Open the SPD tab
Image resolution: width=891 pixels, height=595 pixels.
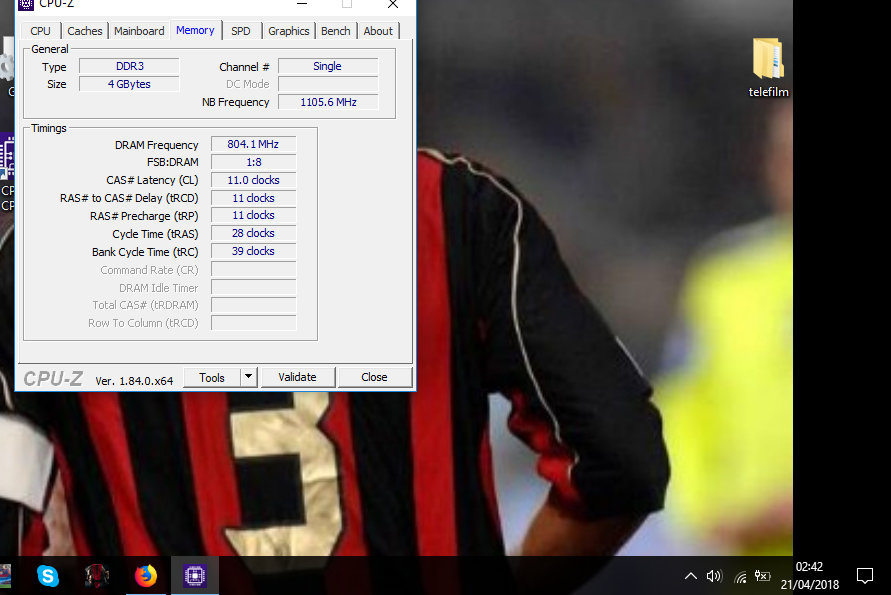(241, 31)
